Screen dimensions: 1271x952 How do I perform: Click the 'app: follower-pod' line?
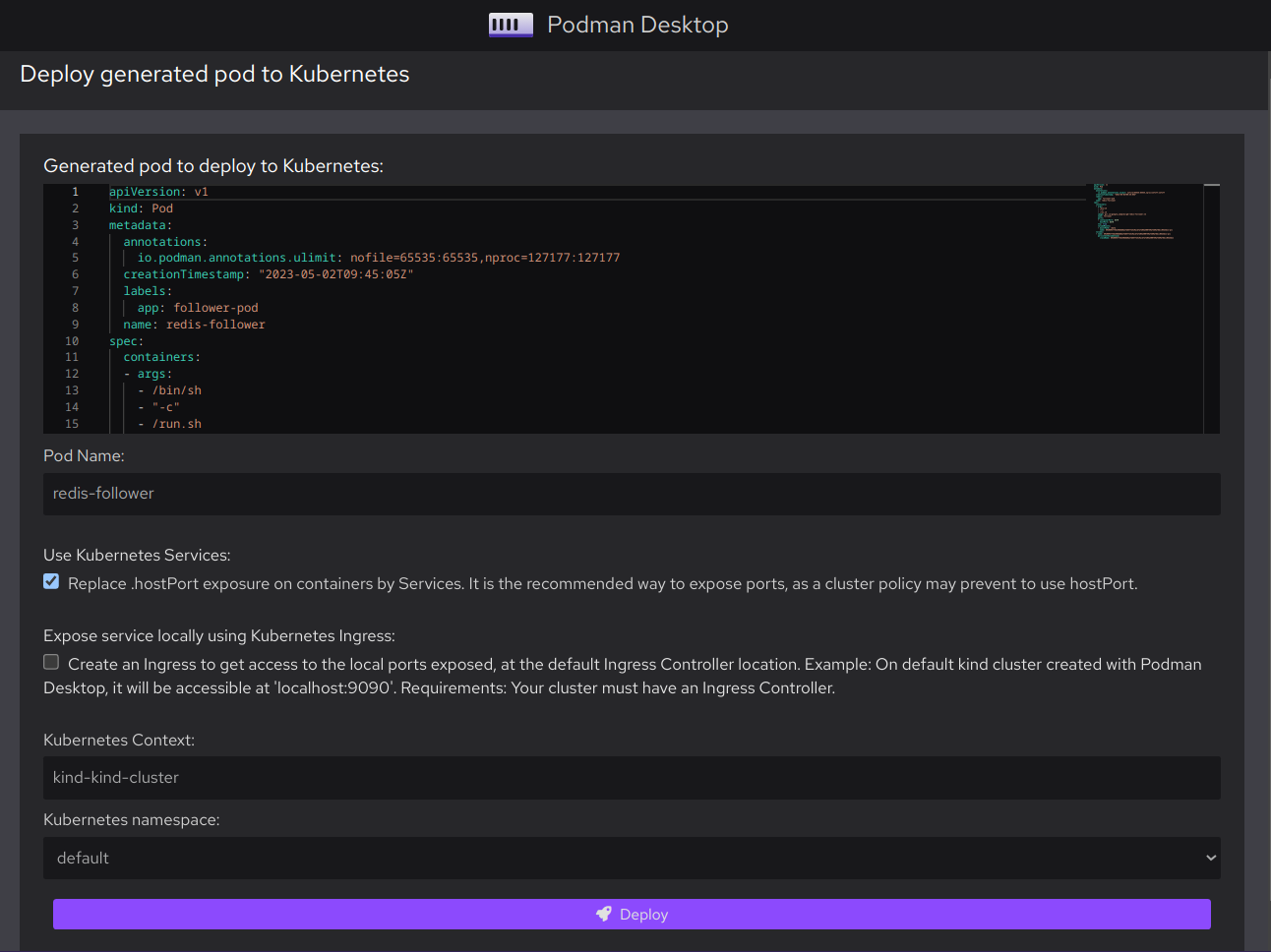pyautogui.click(x=198, y=308)
